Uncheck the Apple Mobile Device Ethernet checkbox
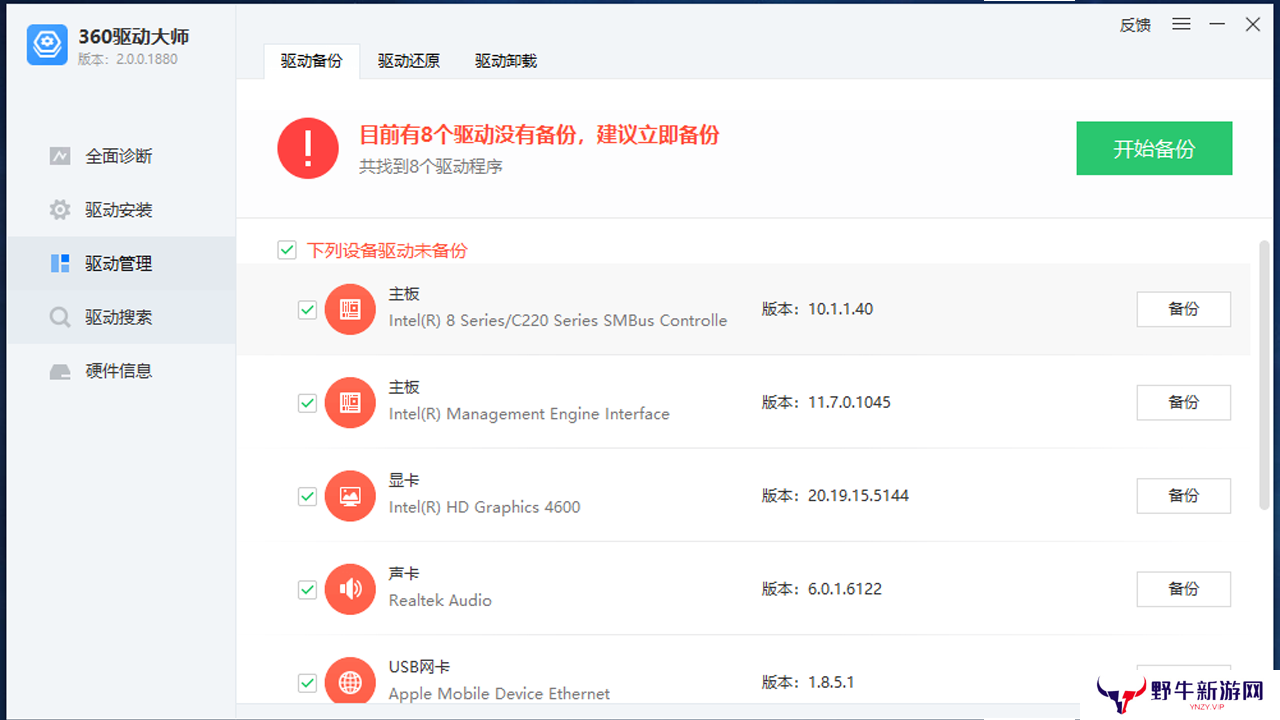1280x720 pixels. click(x=307, y=683)
